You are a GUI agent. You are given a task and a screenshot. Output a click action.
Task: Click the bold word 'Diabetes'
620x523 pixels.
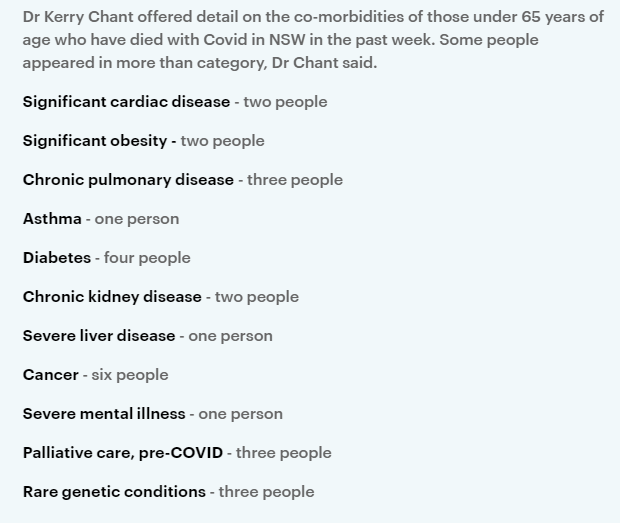(57, 258)
